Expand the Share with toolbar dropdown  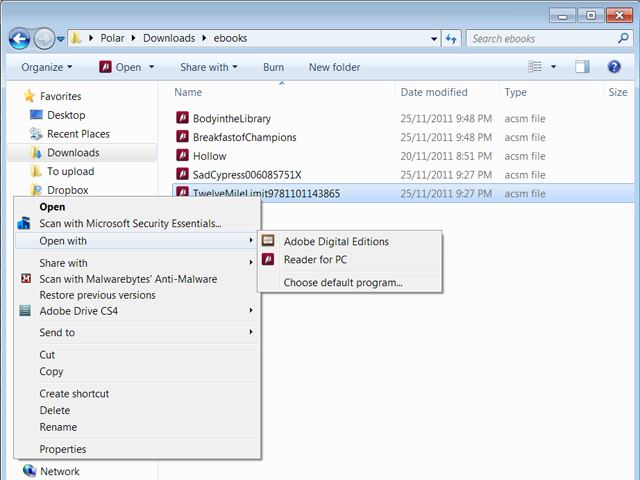(208, 67)
